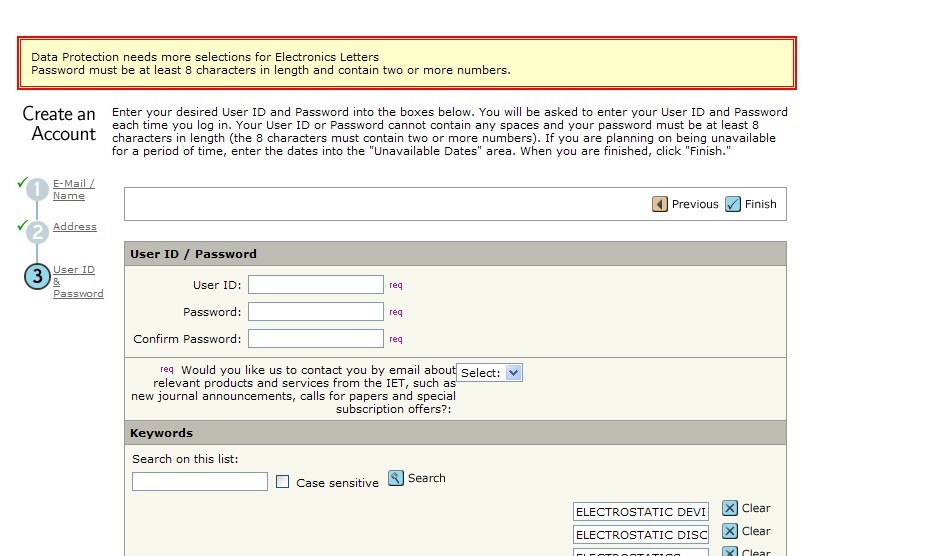Click the step 3 circle icon
This screenshot has width=934, height=556.
[37, 276]
